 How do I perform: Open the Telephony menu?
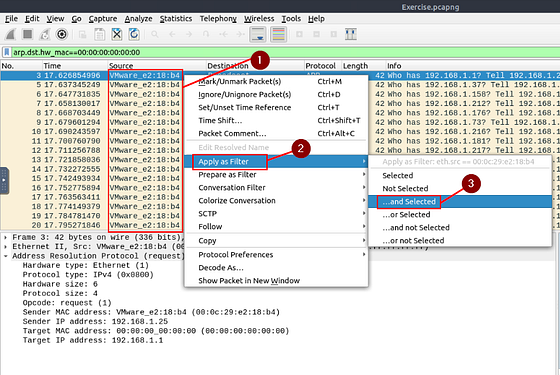click(x=218, y=19)
